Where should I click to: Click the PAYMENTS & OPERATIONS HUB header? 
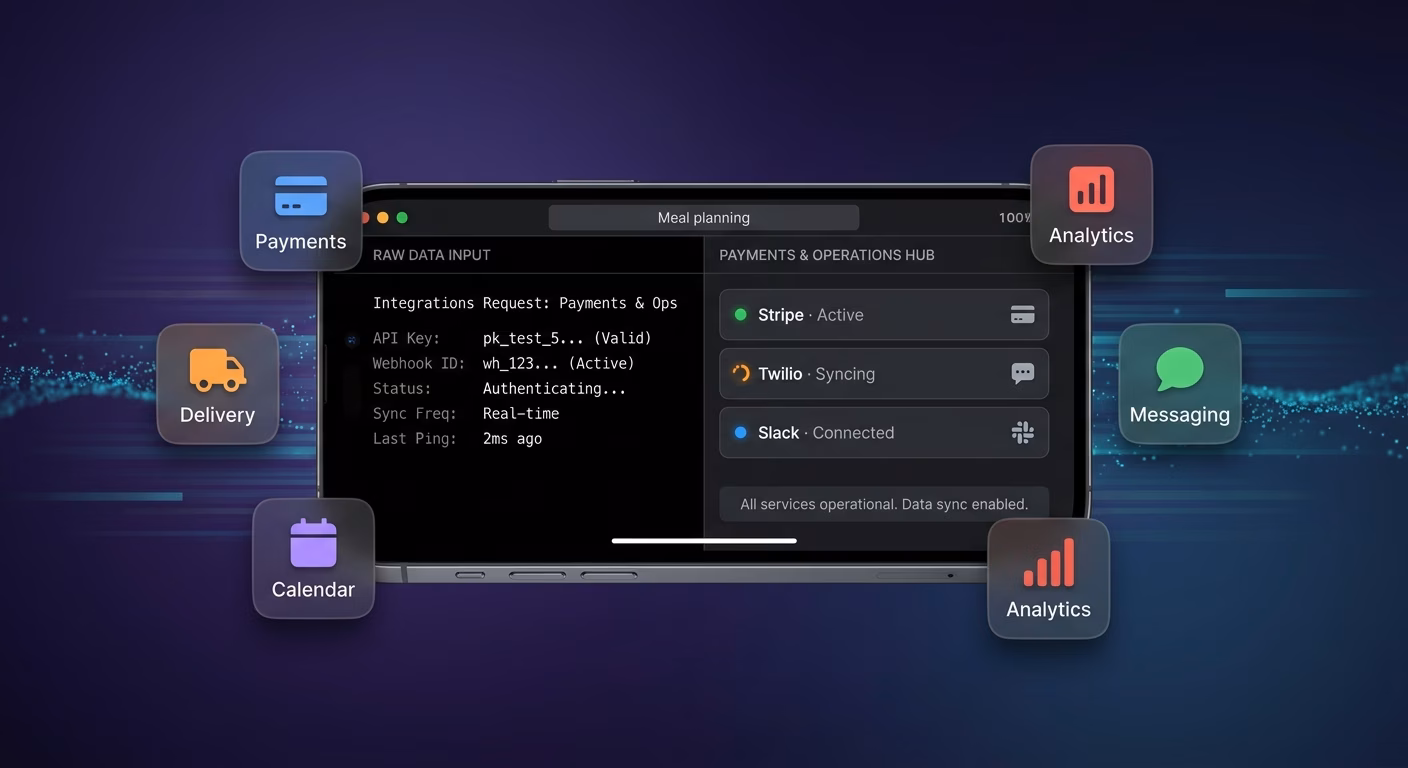(x=827, y=255)
